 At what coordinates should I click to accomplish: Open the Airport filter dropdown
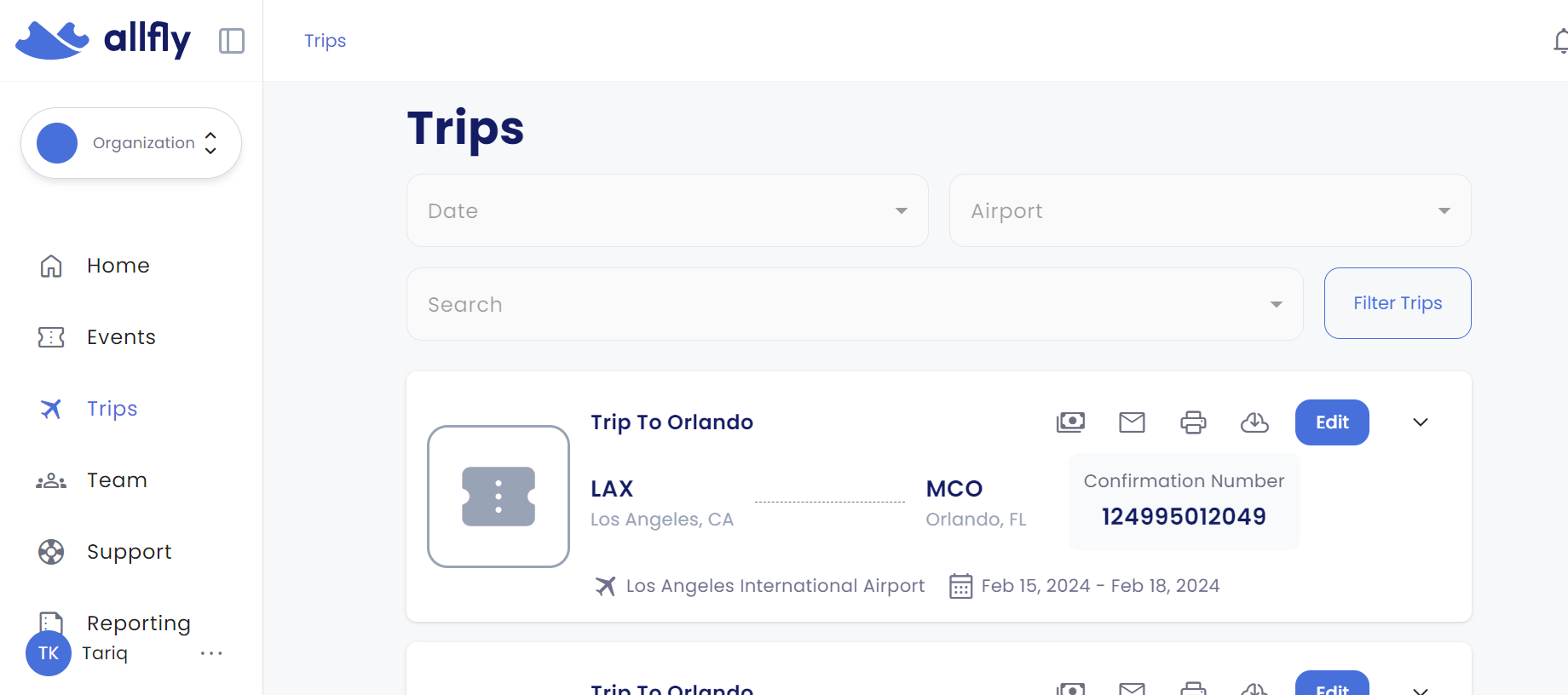click(x=1210, y=210)
